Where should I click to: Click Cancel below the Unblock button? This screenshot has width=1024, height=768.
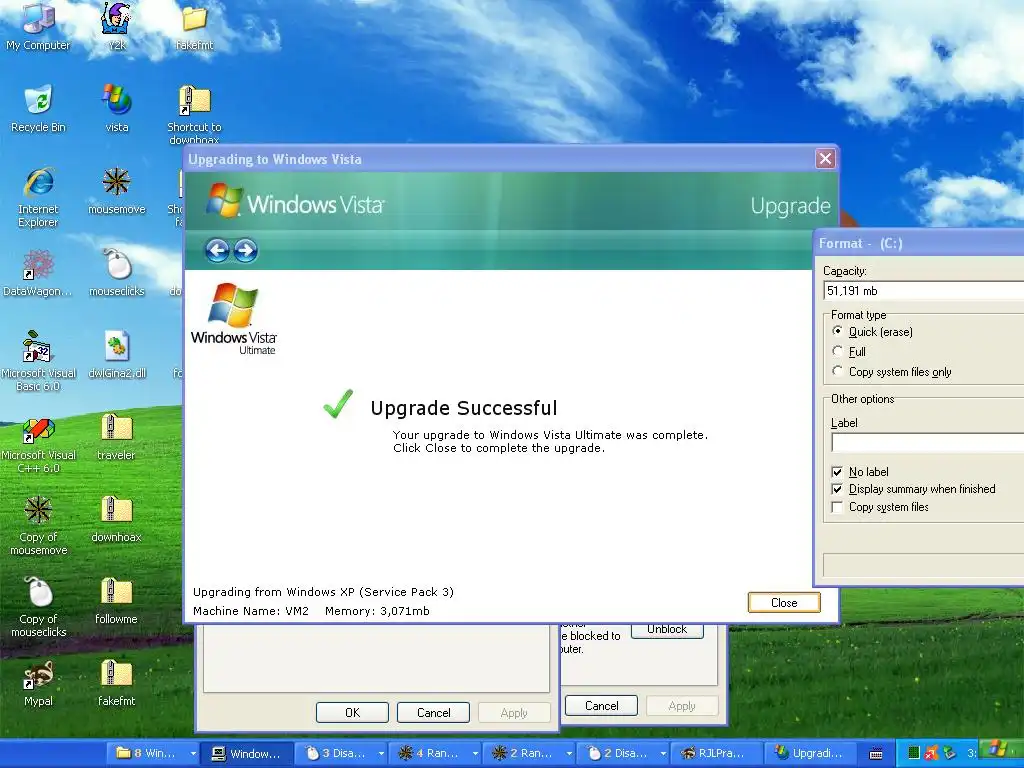tap(601, 705)
